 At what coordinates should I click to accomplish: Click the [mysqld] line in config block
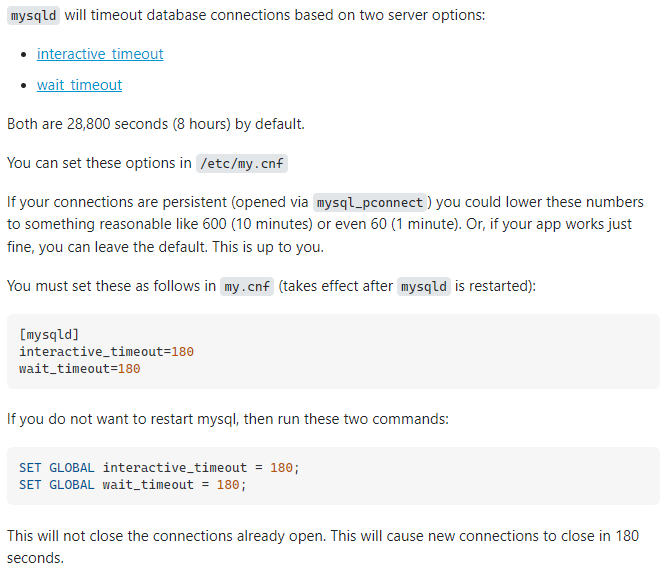(x=49, y=334)
